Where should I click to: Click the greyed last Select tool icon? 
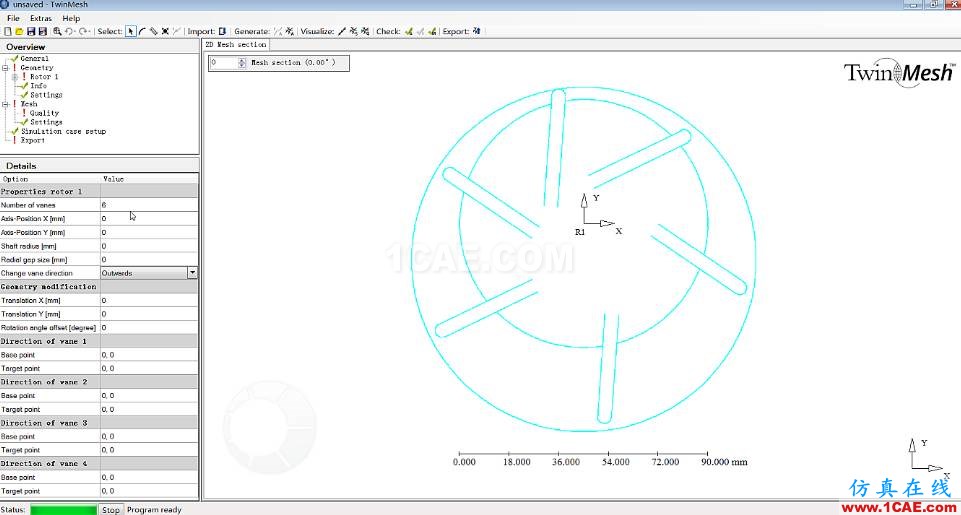[177, 31]
